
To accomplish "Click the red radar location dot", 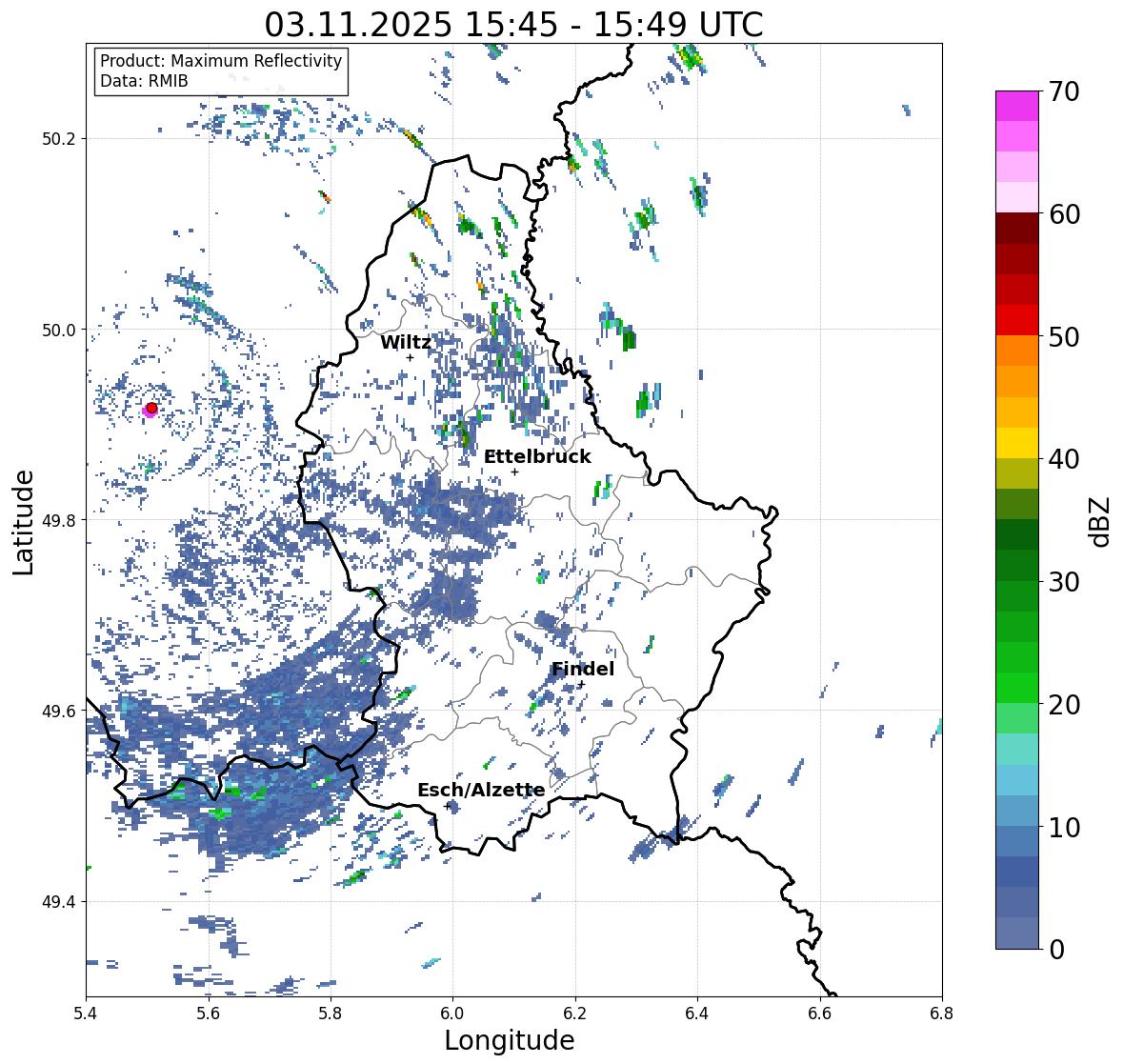I will click(x=151, y=408).
